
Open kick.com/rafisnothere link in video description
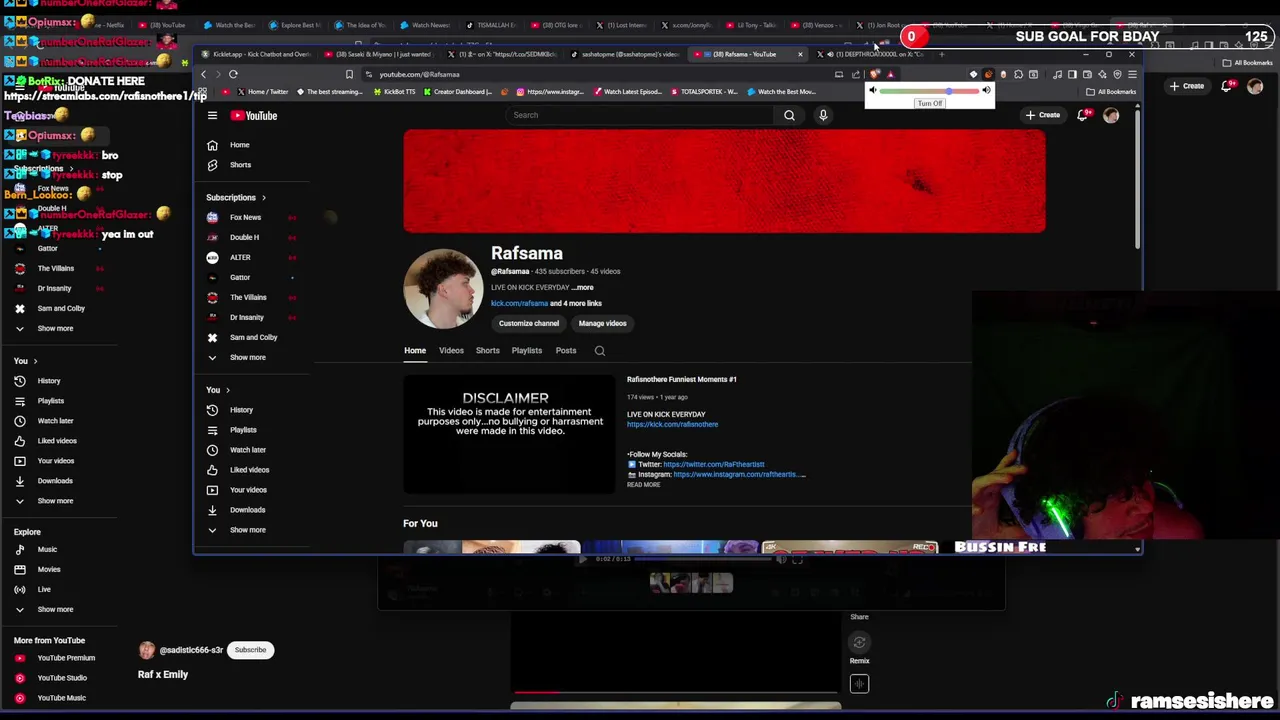coord(672,425)
